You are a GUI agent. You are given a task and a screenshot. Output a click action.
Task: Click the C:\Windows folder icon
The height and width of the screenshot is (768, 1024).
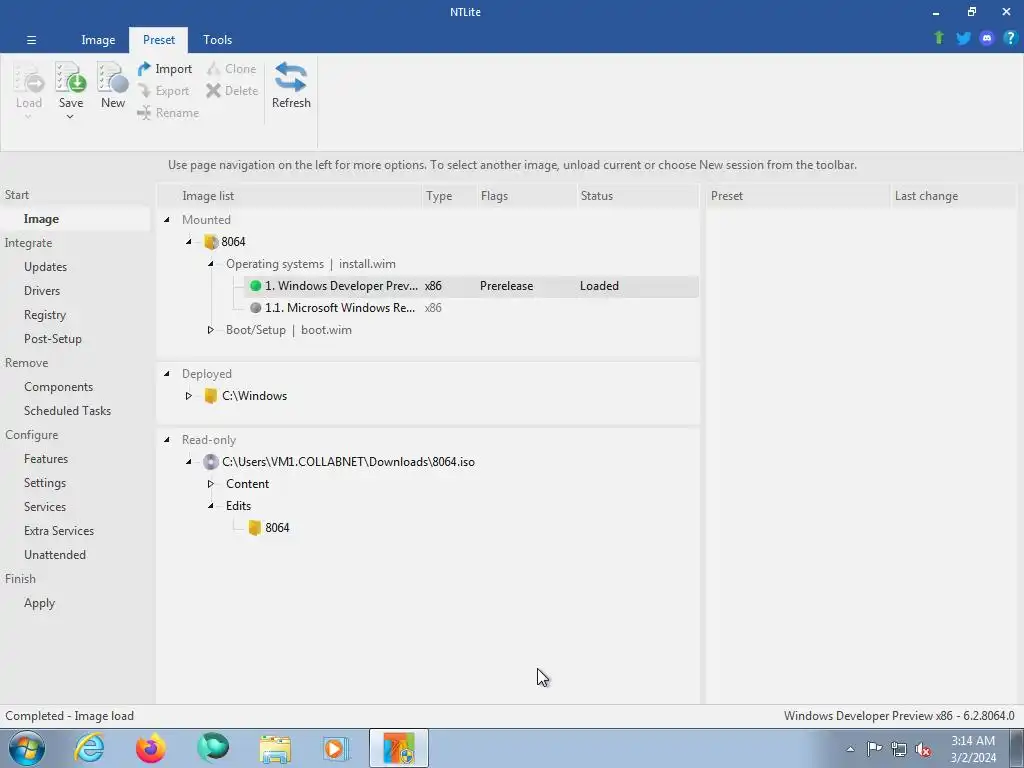(x=210, y=396)
